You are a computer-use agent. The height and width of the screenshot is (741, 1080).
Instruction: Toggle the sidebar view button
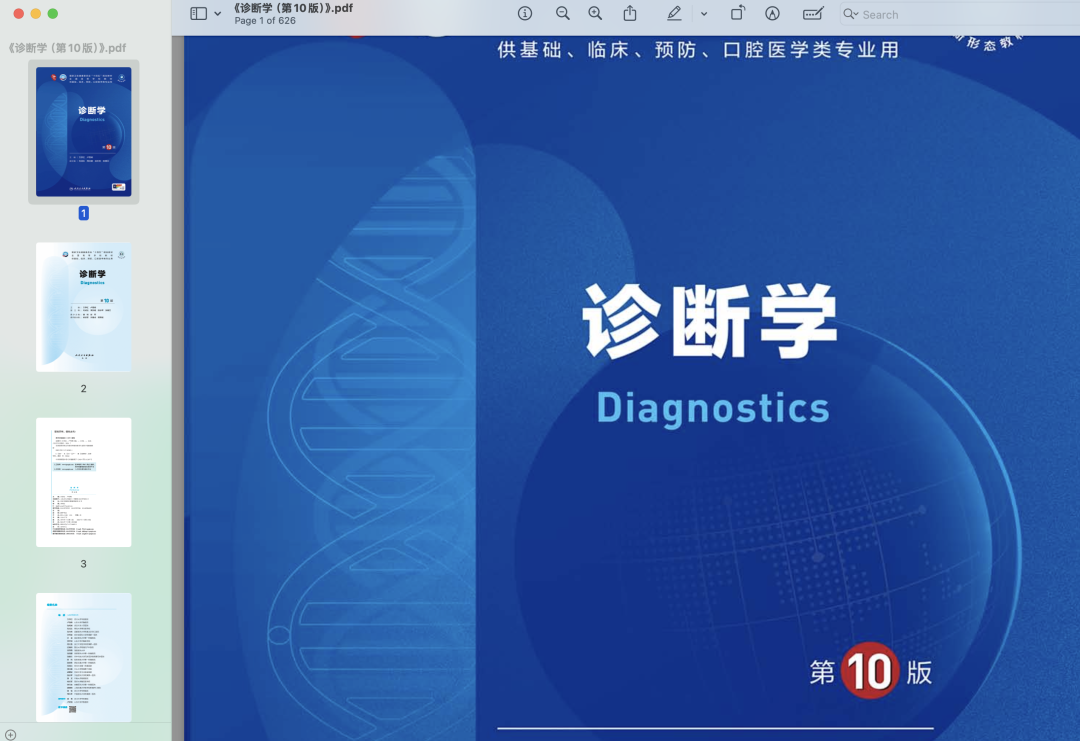(198, 14)
